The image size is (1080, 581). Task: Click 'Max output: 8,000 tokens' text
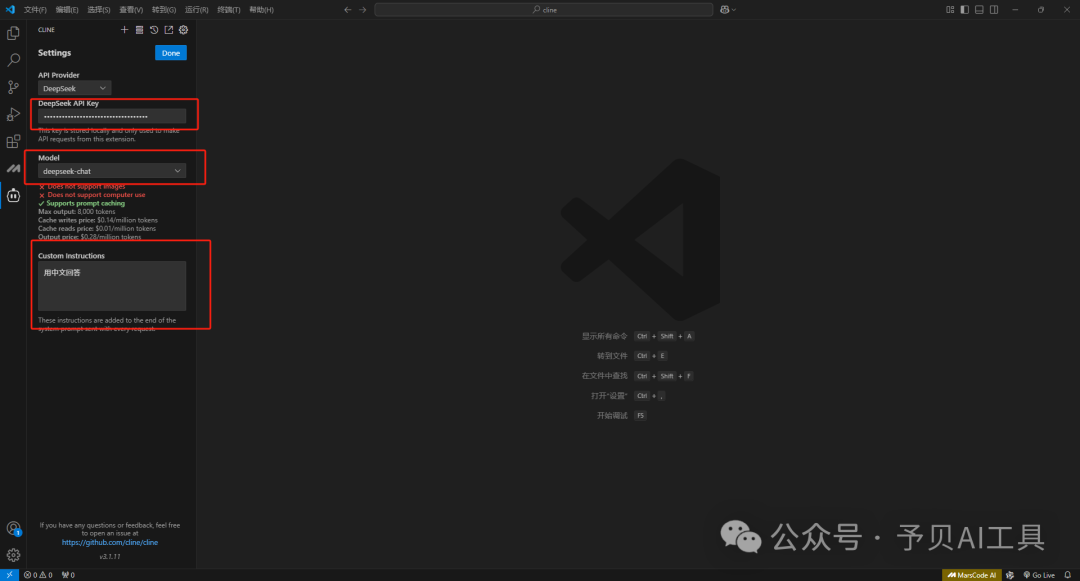tap(76, 211)
